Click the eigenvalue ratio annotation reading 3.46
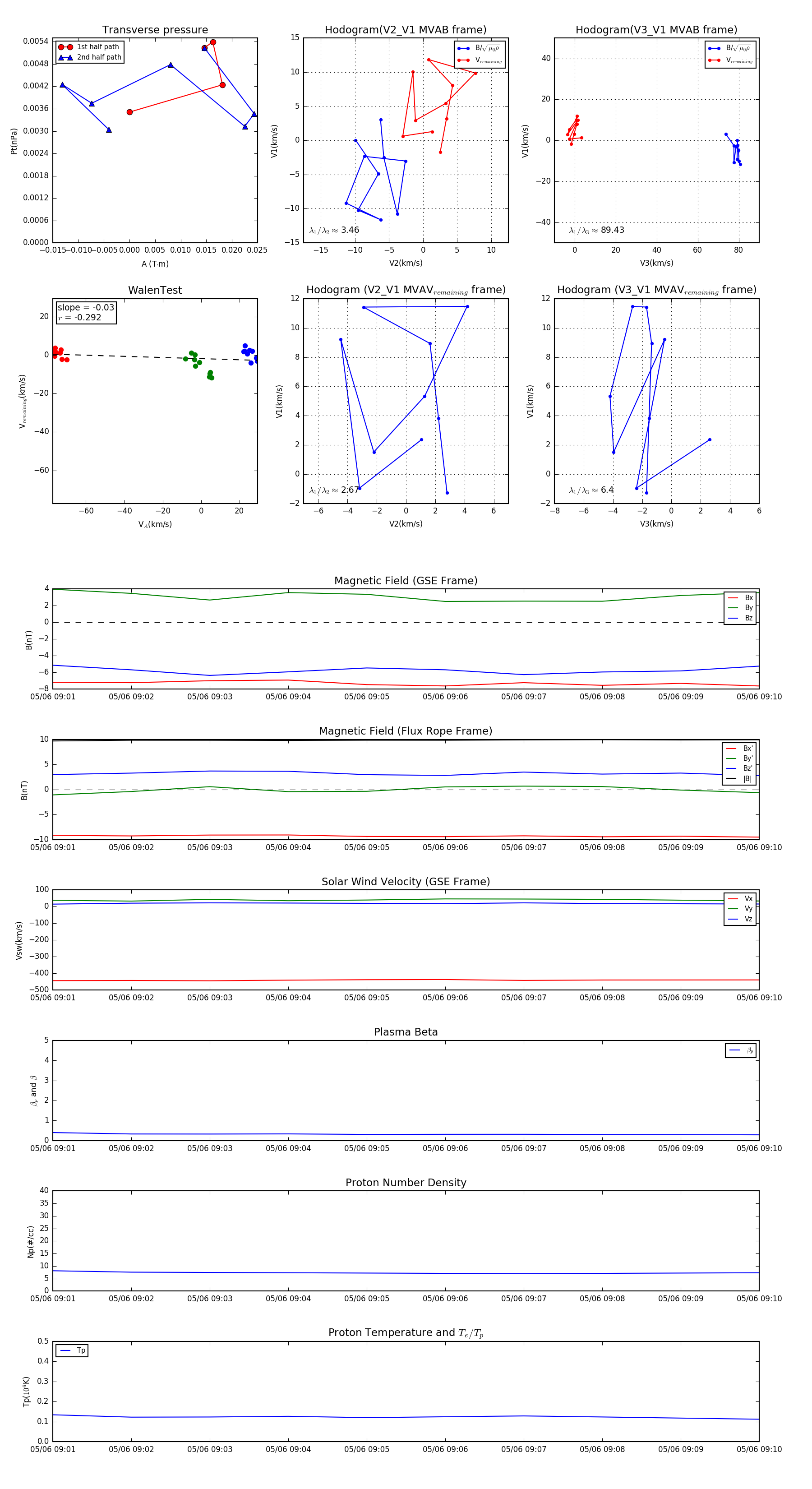The width and height of the screenshot is (812, 1489). (334, 230)
